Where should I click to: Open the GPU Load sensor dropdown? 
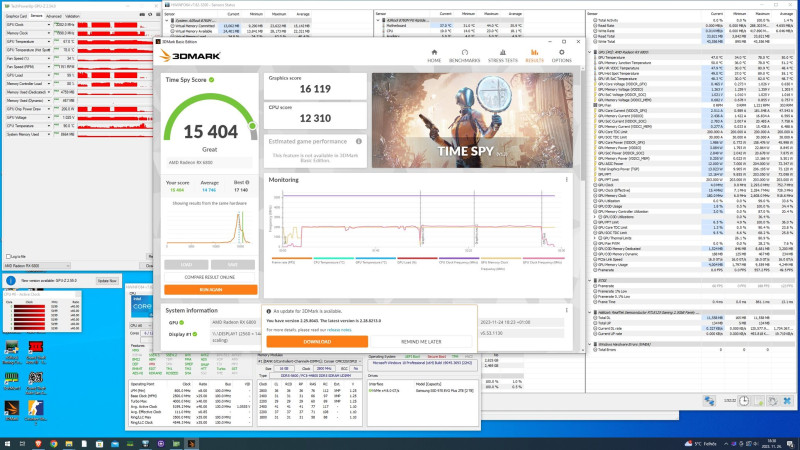49,75
